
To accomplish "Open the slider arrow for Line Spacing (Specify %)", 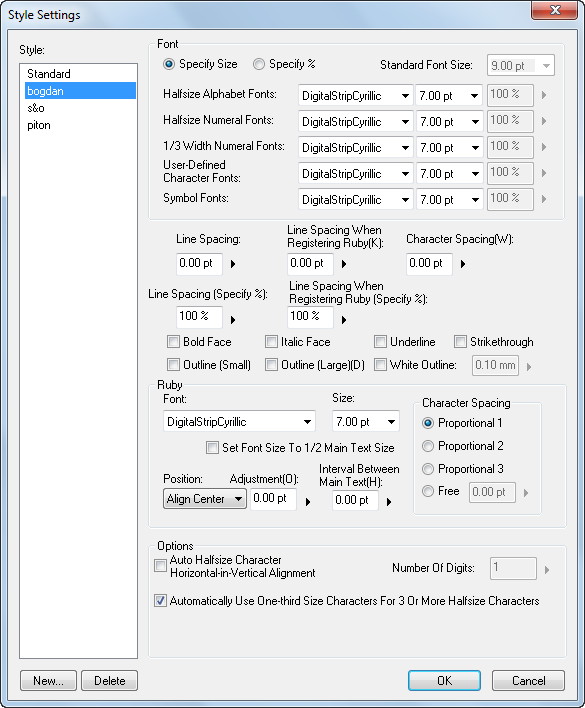I will tap(233, 320).
